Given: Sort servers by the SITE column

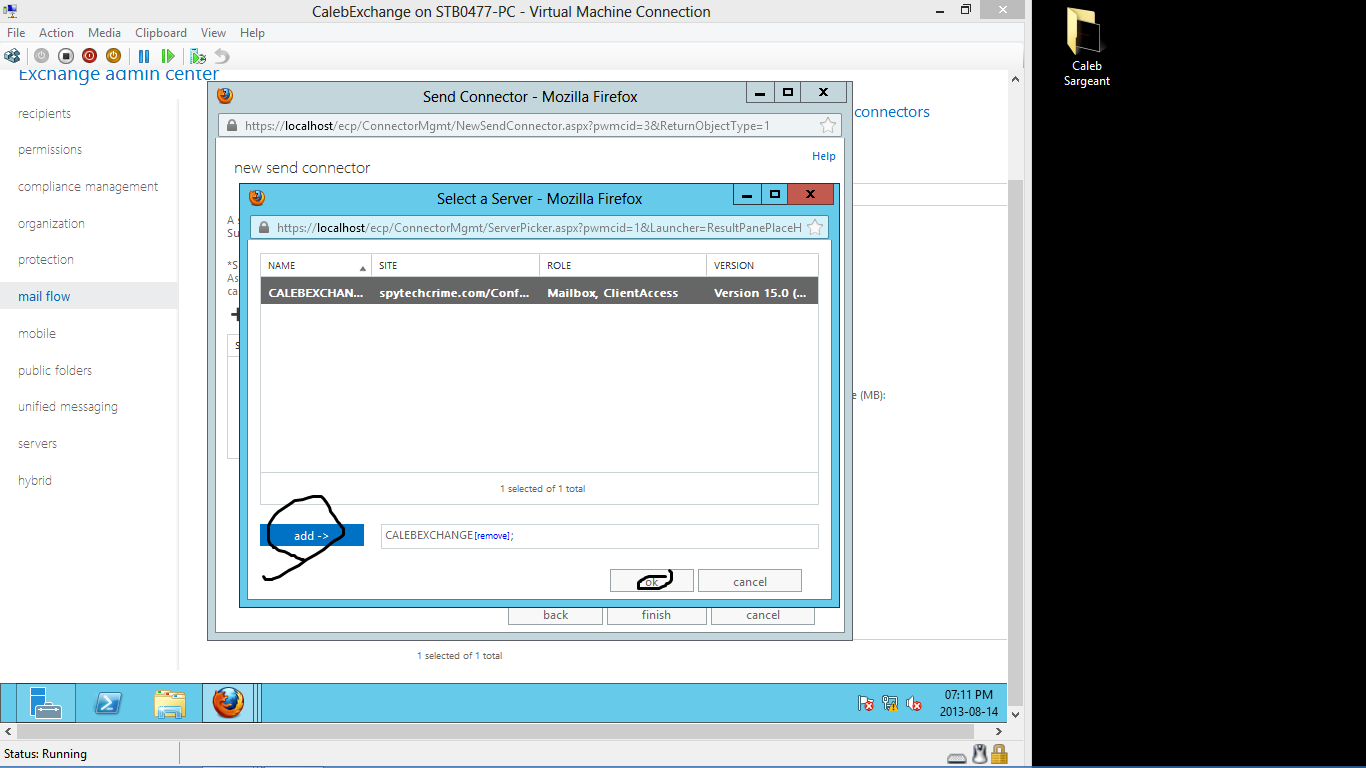Looking at the screenshot, I should [456, 265].
